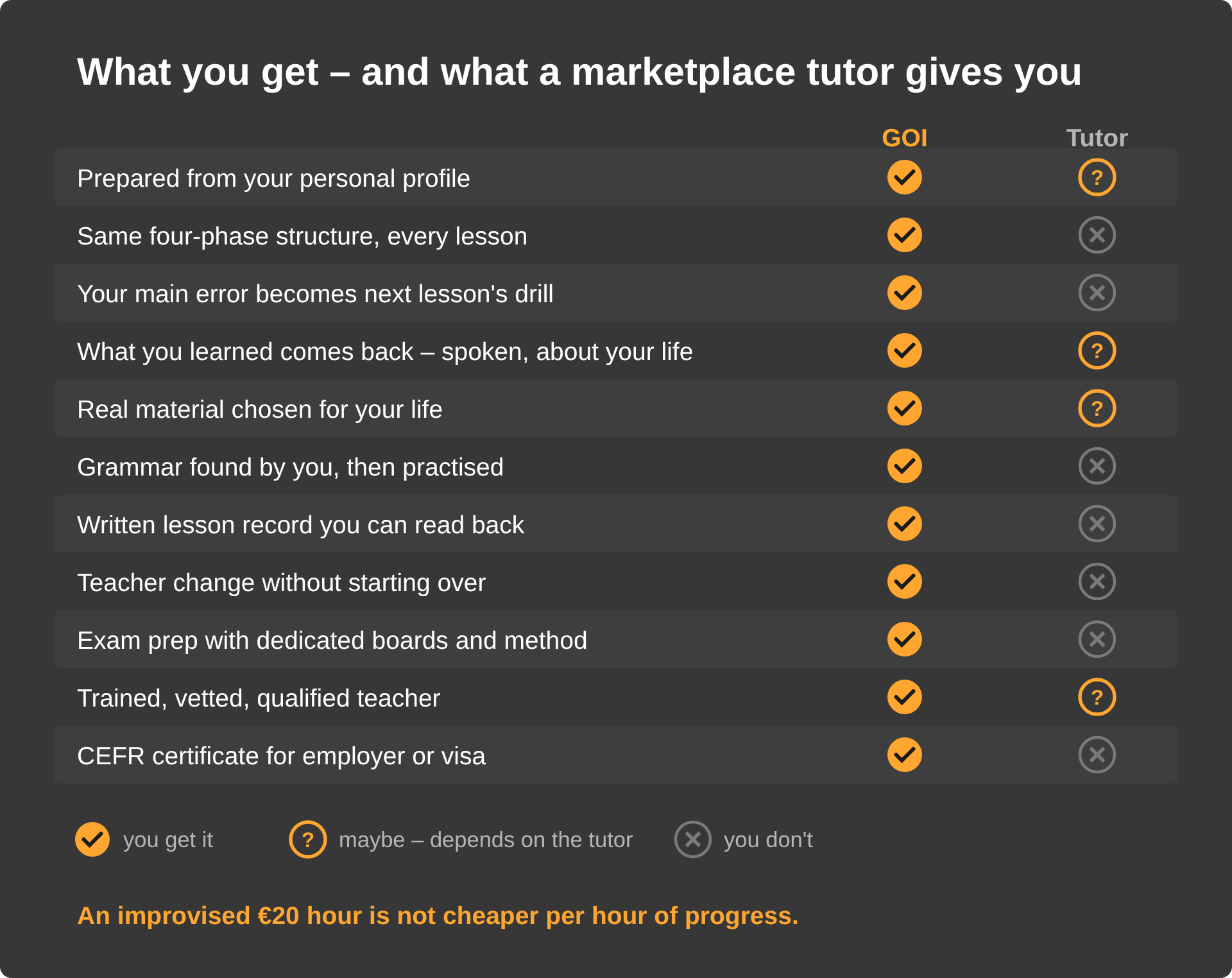1232x978 pixels.
Task: Click 'Grammar found by you, then practised' text
Action: coord(290,467)
